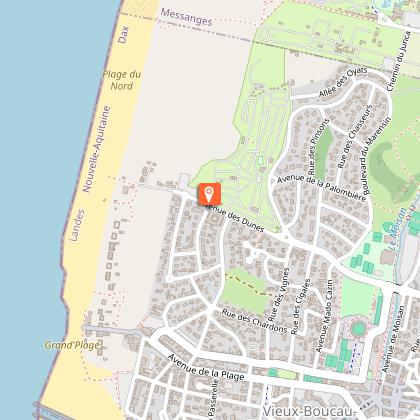Select the Le Moïsan stream label

pyautogui.click(x=398, y=229)
